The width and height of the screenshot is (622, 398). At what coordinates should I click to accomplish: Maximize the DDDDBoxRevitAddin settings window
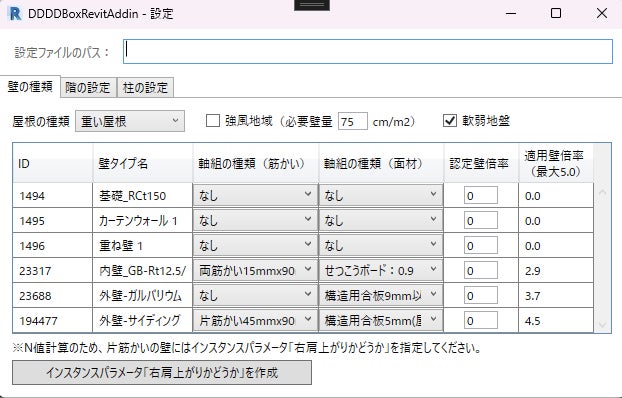point(556,13)
